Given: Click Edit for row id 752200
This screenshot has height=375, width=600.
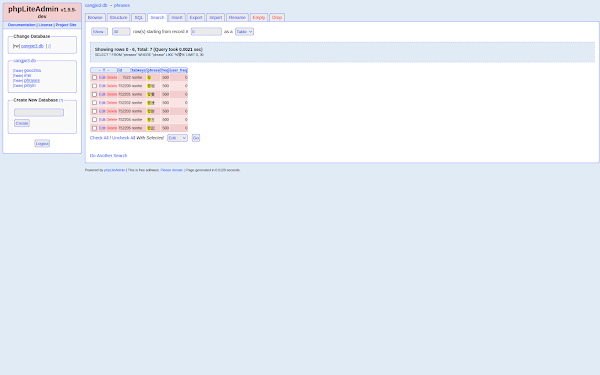Looking at the screenshot, I should (x=102, y=86).
